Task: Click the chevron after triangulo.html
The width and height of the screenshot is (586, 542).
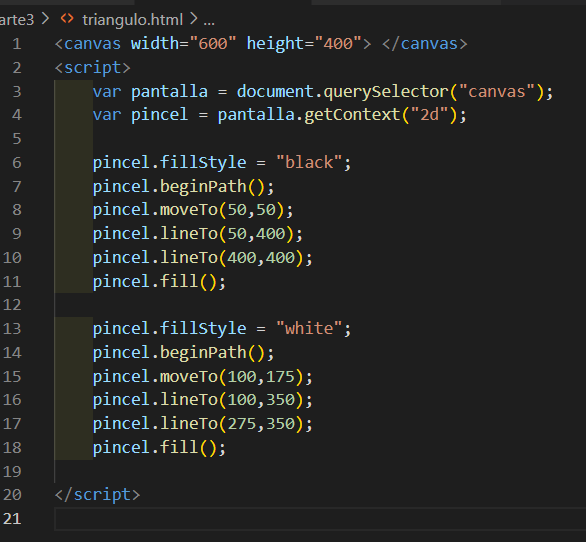Action: [x=194, y=19]
